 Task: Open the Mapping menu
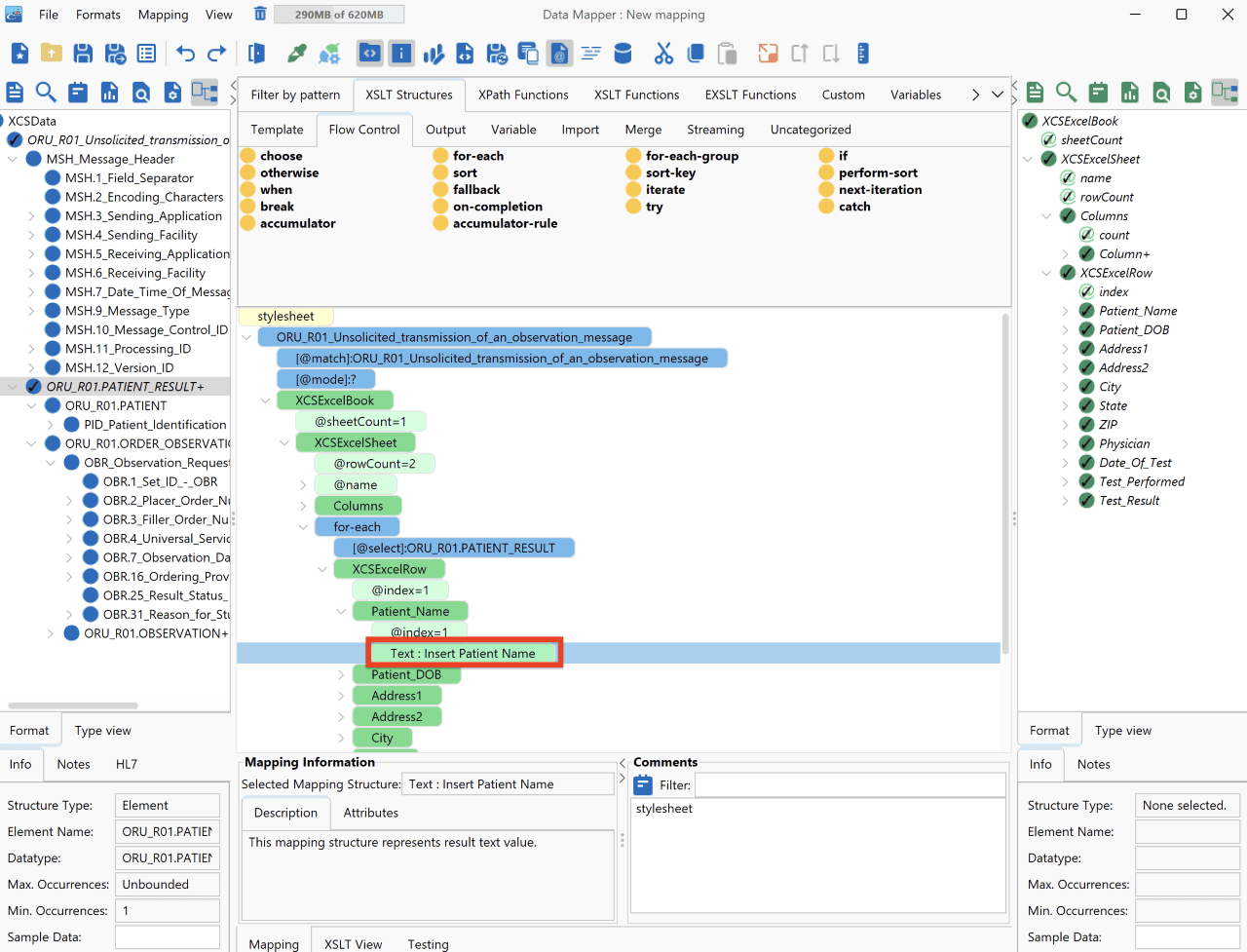[163, 15]
